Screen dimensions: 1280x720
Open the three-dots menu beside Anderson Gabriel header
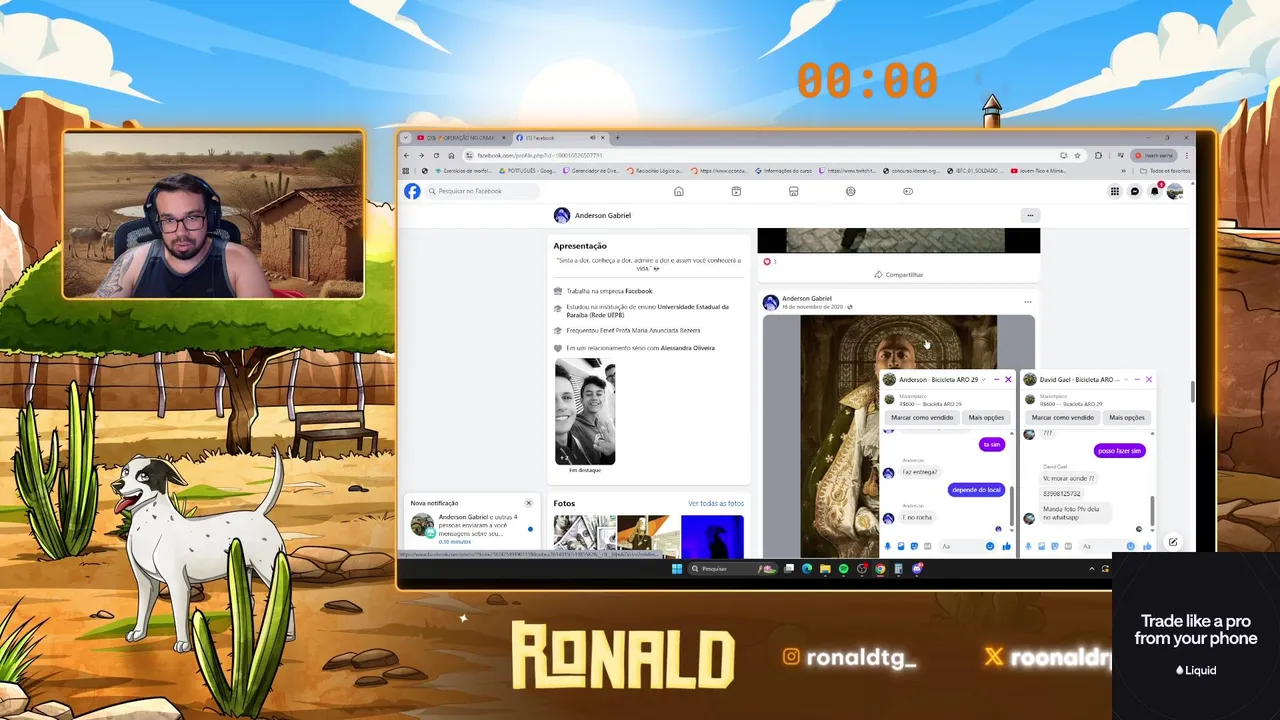[1029, 215]
